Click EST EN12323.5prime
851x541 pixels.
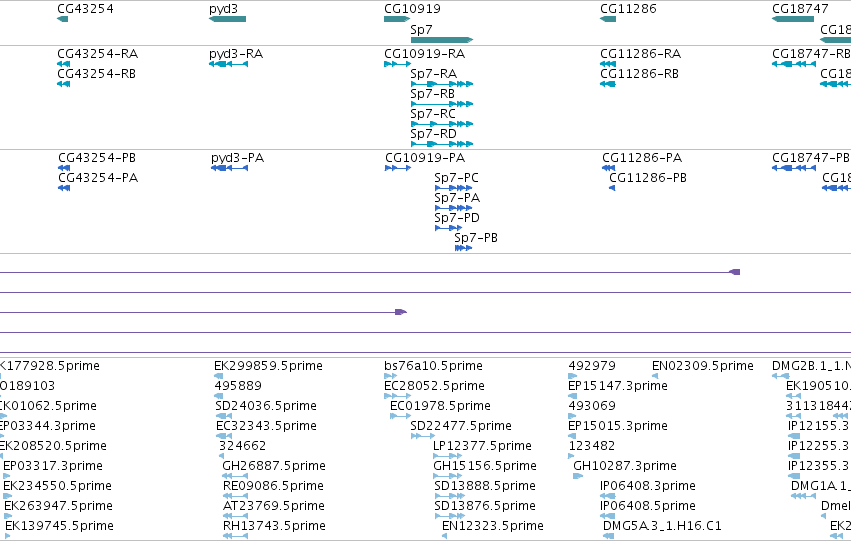pos(493,527)
